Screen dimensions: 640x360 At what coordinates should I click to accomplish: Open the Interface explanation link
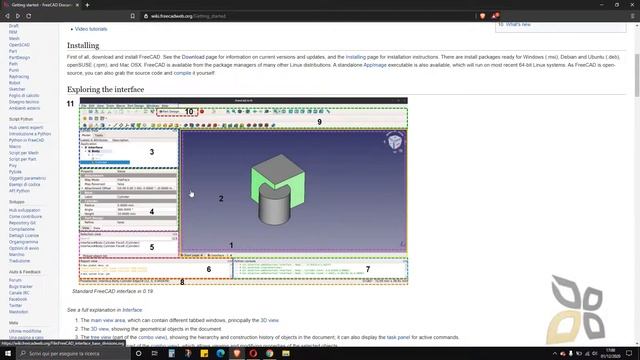[x=132, y=310]
